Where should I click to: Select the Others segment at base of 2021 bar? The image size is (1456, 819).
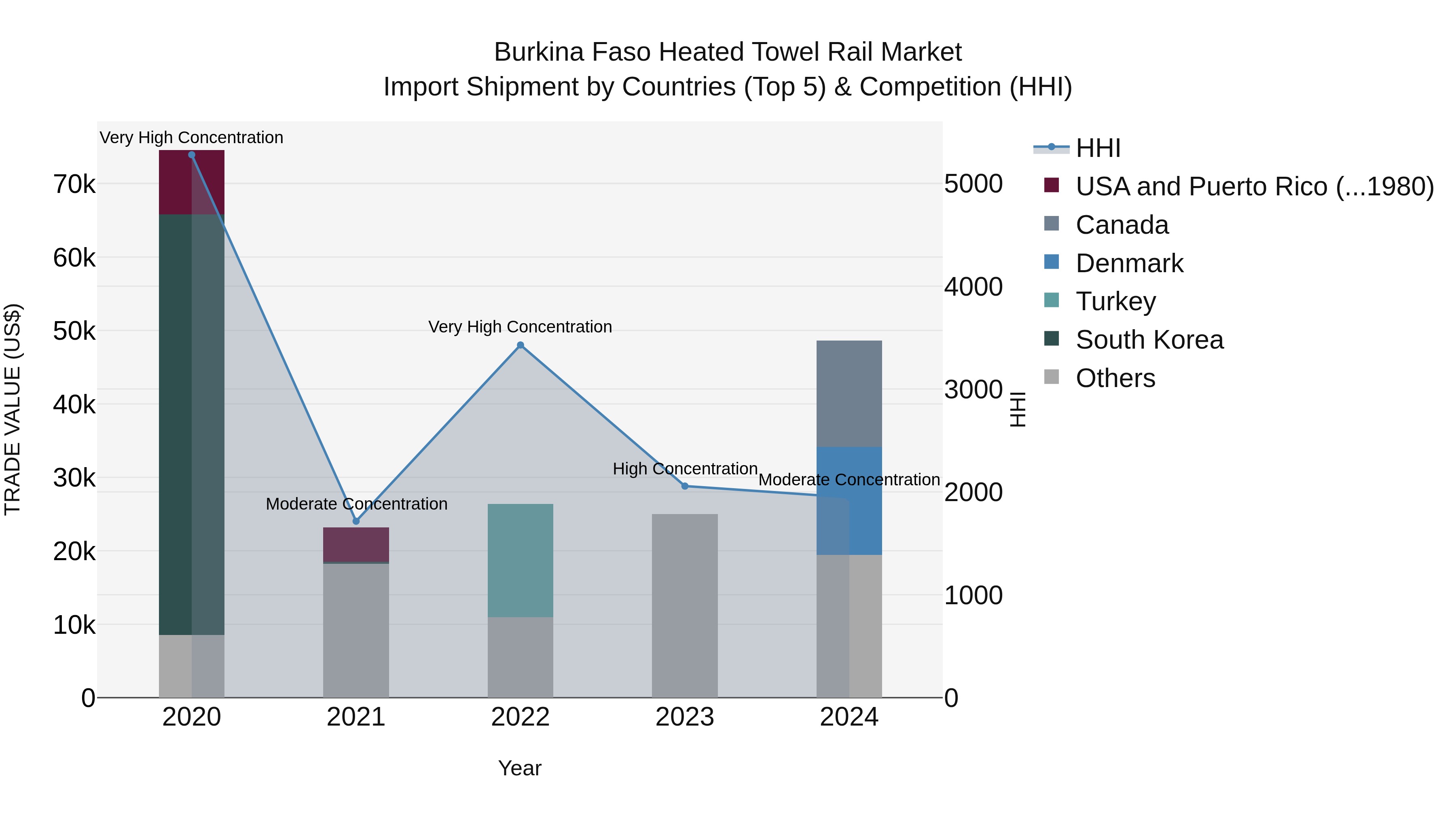[356, 631]
